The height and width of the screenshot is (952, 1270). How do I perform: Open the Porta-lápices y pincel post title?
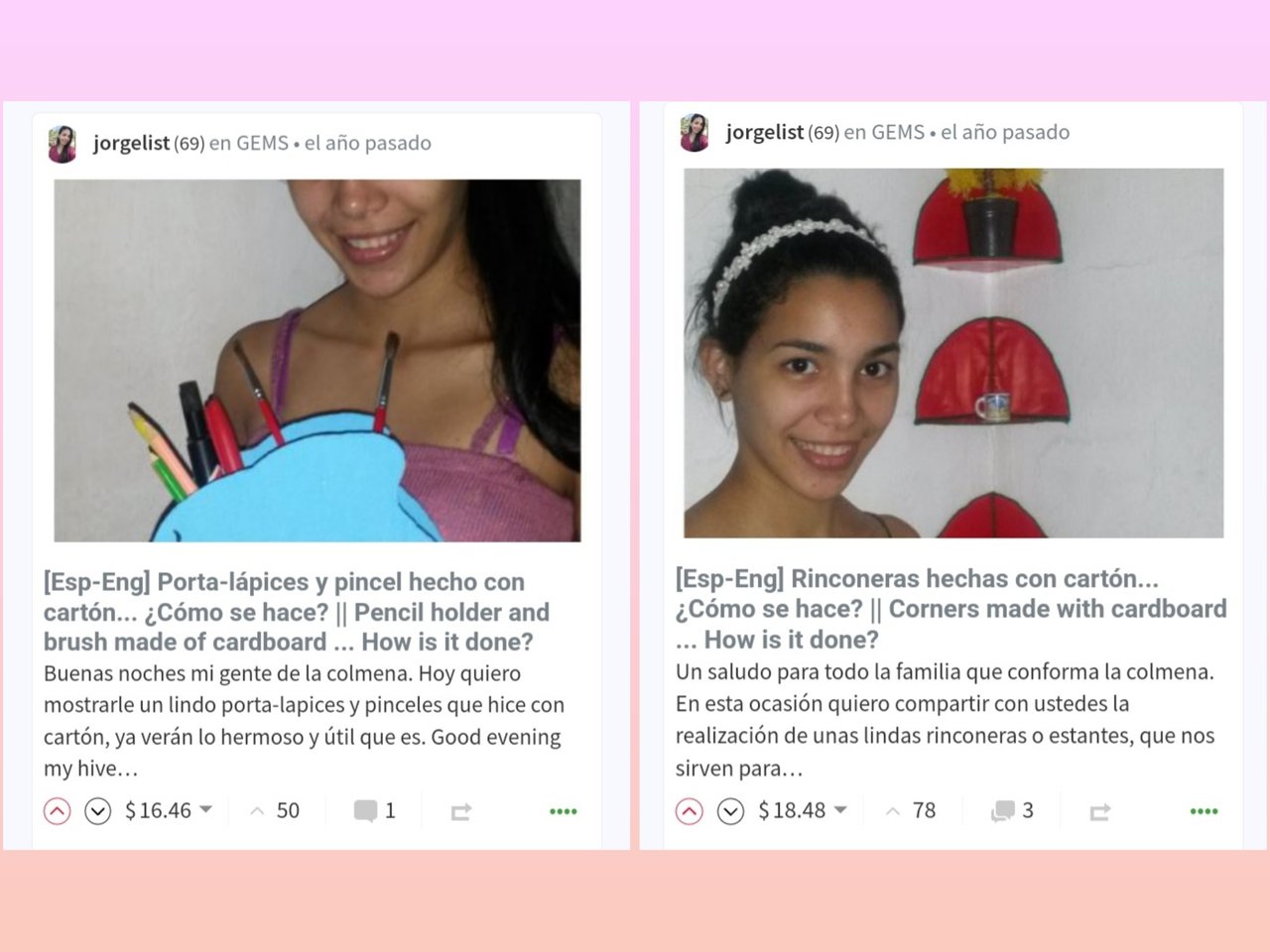[x=297, y=612]
